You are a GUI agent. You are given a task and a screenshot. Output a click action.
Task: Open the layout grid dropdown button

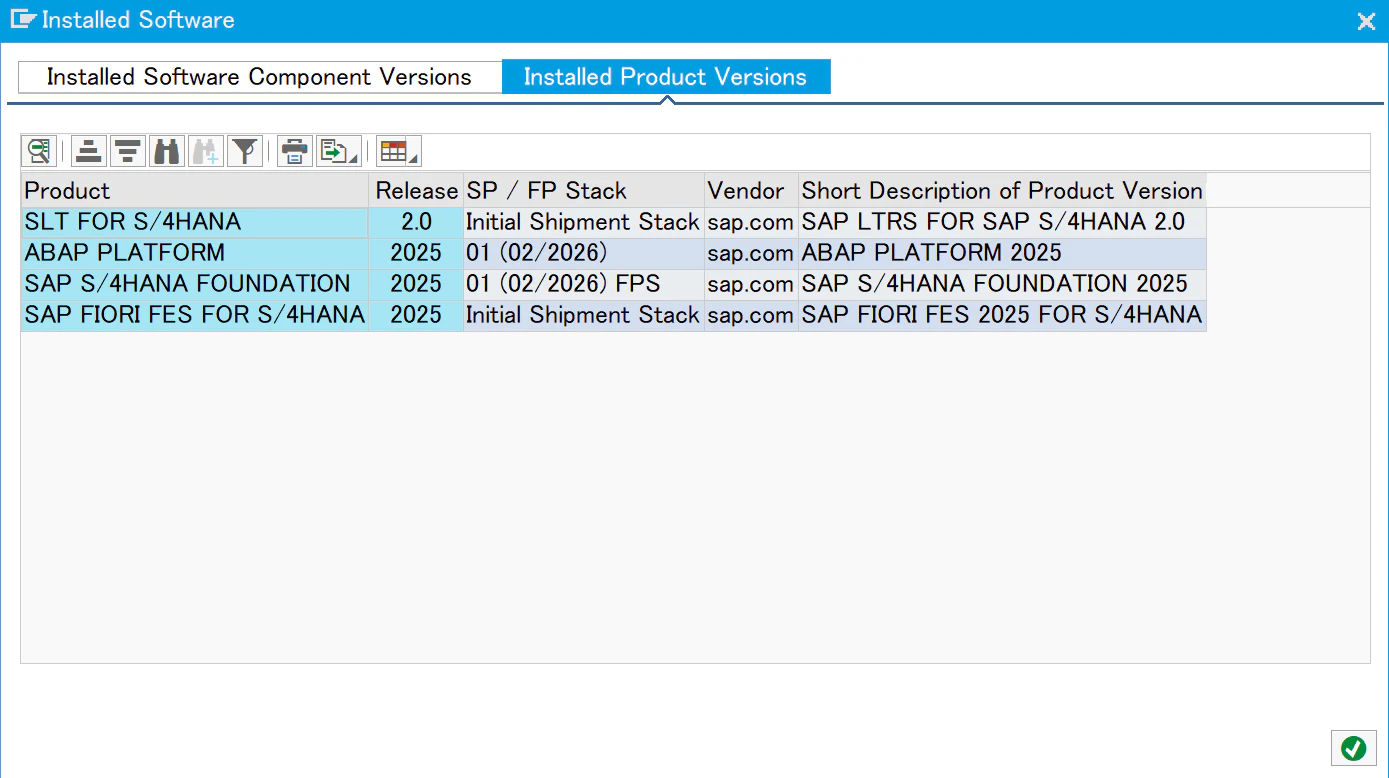(x=399, y=152)
